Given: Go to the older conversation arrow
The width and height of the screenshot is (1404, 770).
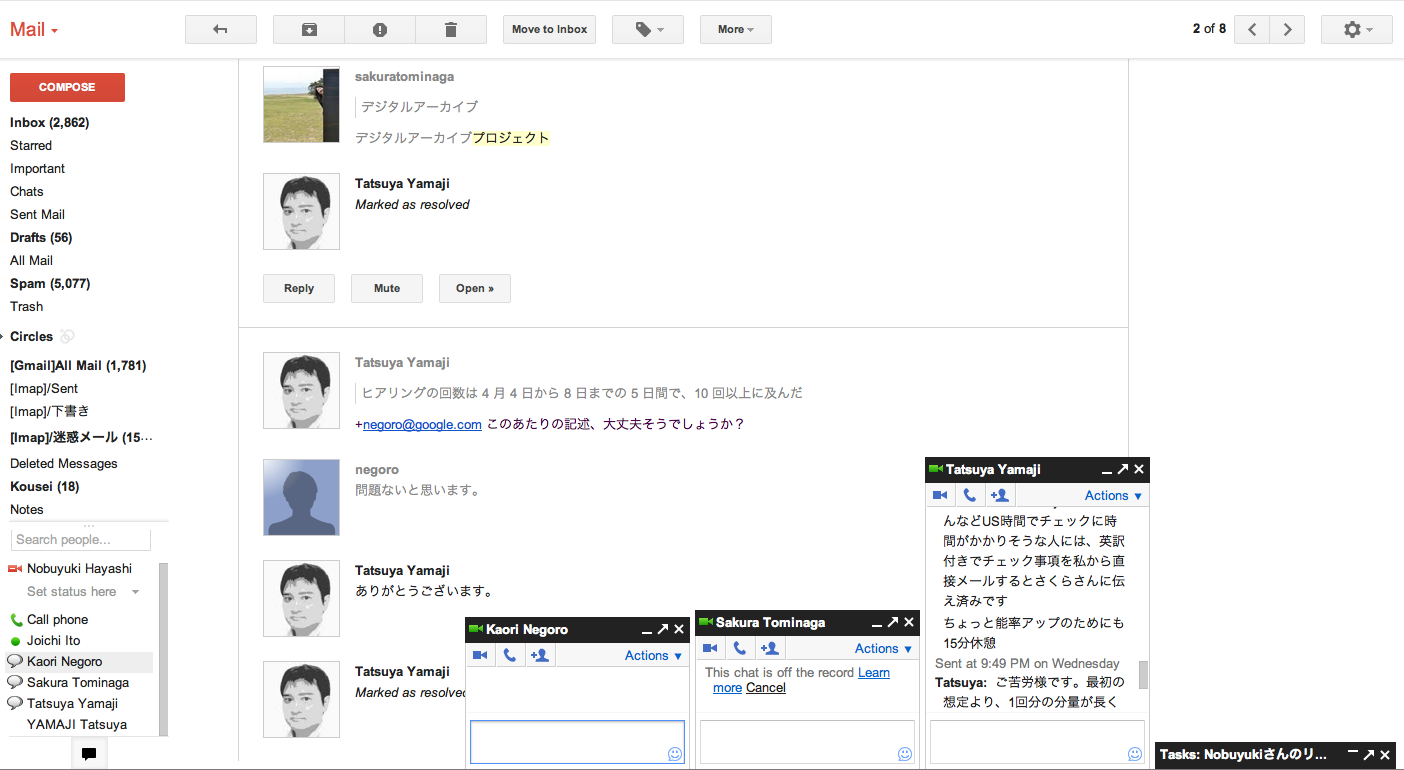Looking at the screenshot, I should tap(1287, 29).
